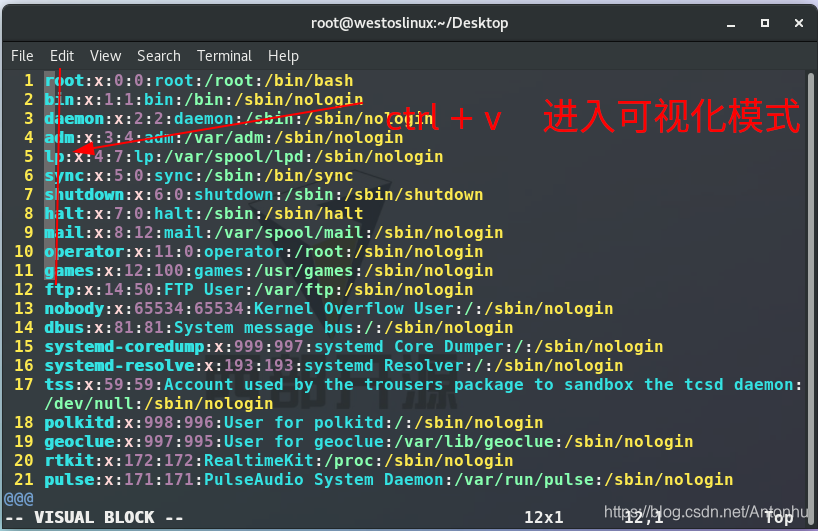Image resolution: width=818 pixels, height=531 pixels.
Task: Open the View menu
Action: 105,56
